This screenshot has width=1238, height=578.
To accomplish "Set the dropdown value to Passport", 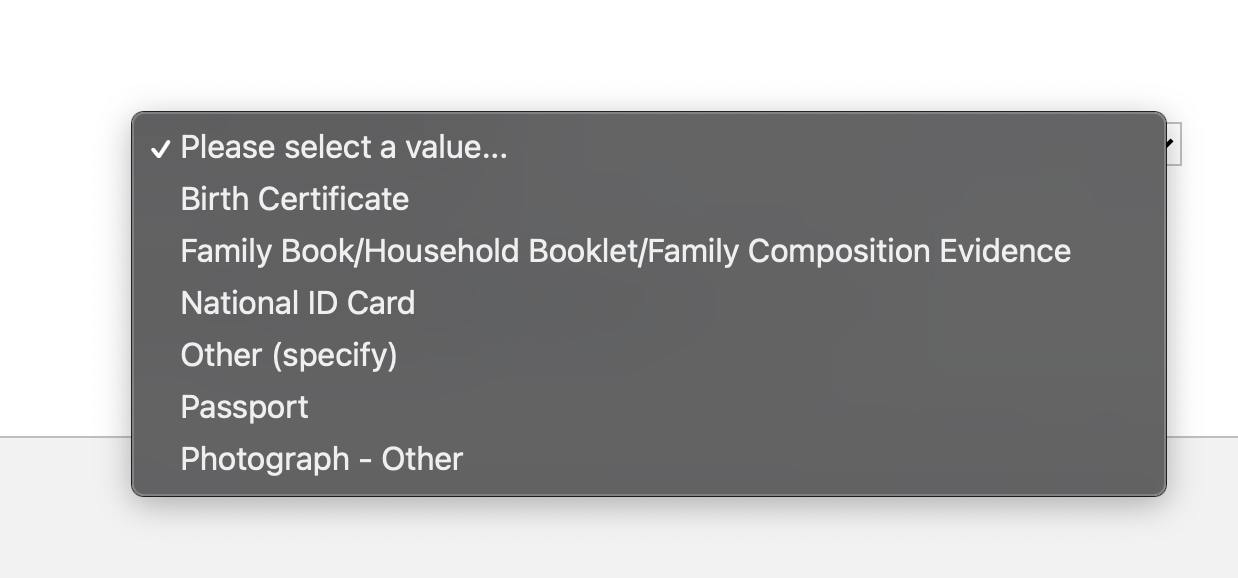I will (244, 407).
